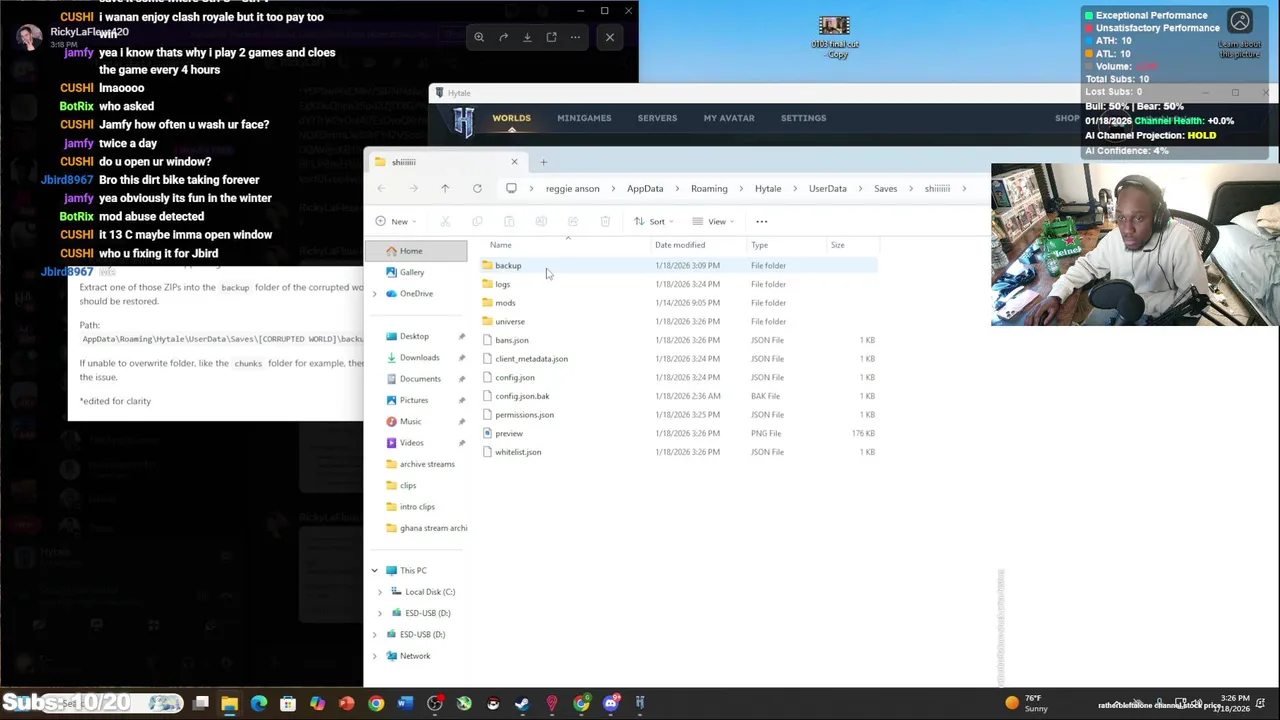Image resolution: width=1280 pixels, height=720 pixels.
Task: Open Word from the taskbar
Action: coord(405,704)
